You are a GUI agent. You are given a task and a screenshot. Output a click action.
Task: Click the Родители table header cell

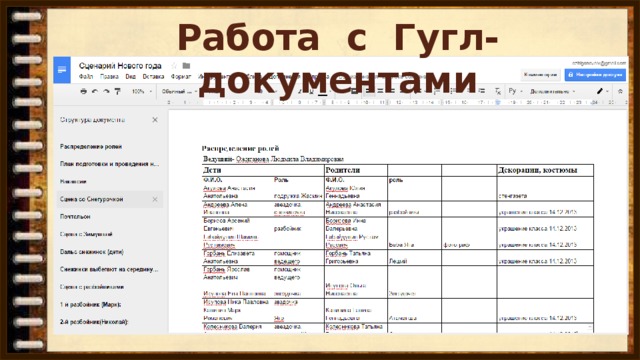[x=356, y=170]
